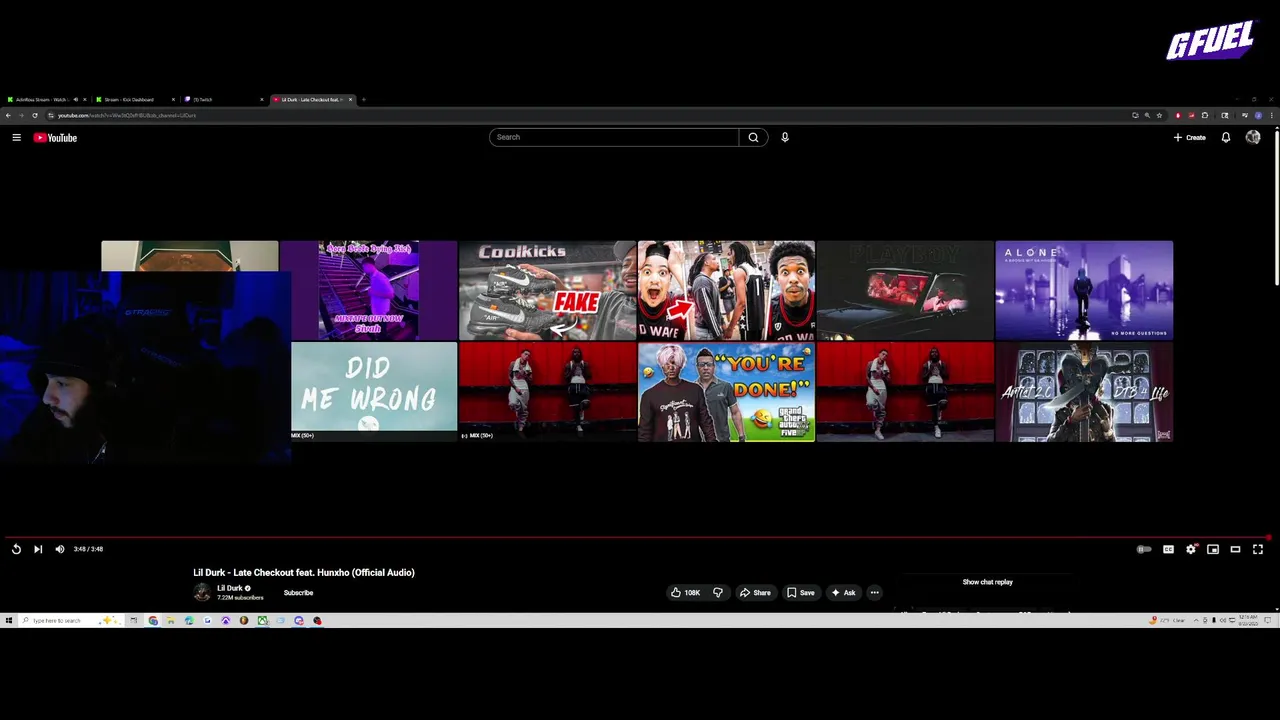The width and height of the screenshot is (1280, 720).
Task: Submit search with magnifier button
Action: 753,137
